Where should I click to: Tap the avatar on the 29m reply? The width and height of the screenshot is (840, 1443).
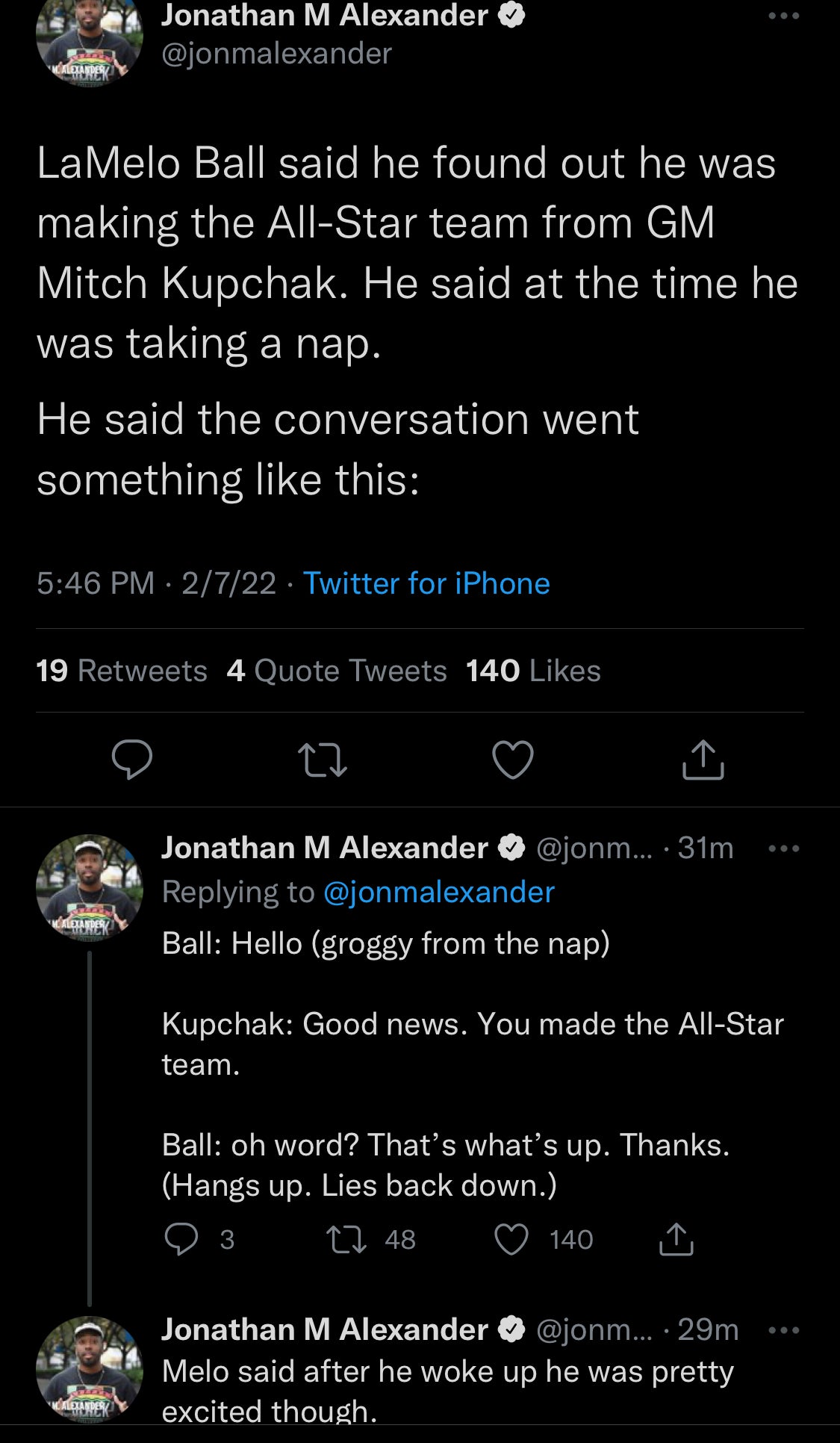(x=90, y=1368)
